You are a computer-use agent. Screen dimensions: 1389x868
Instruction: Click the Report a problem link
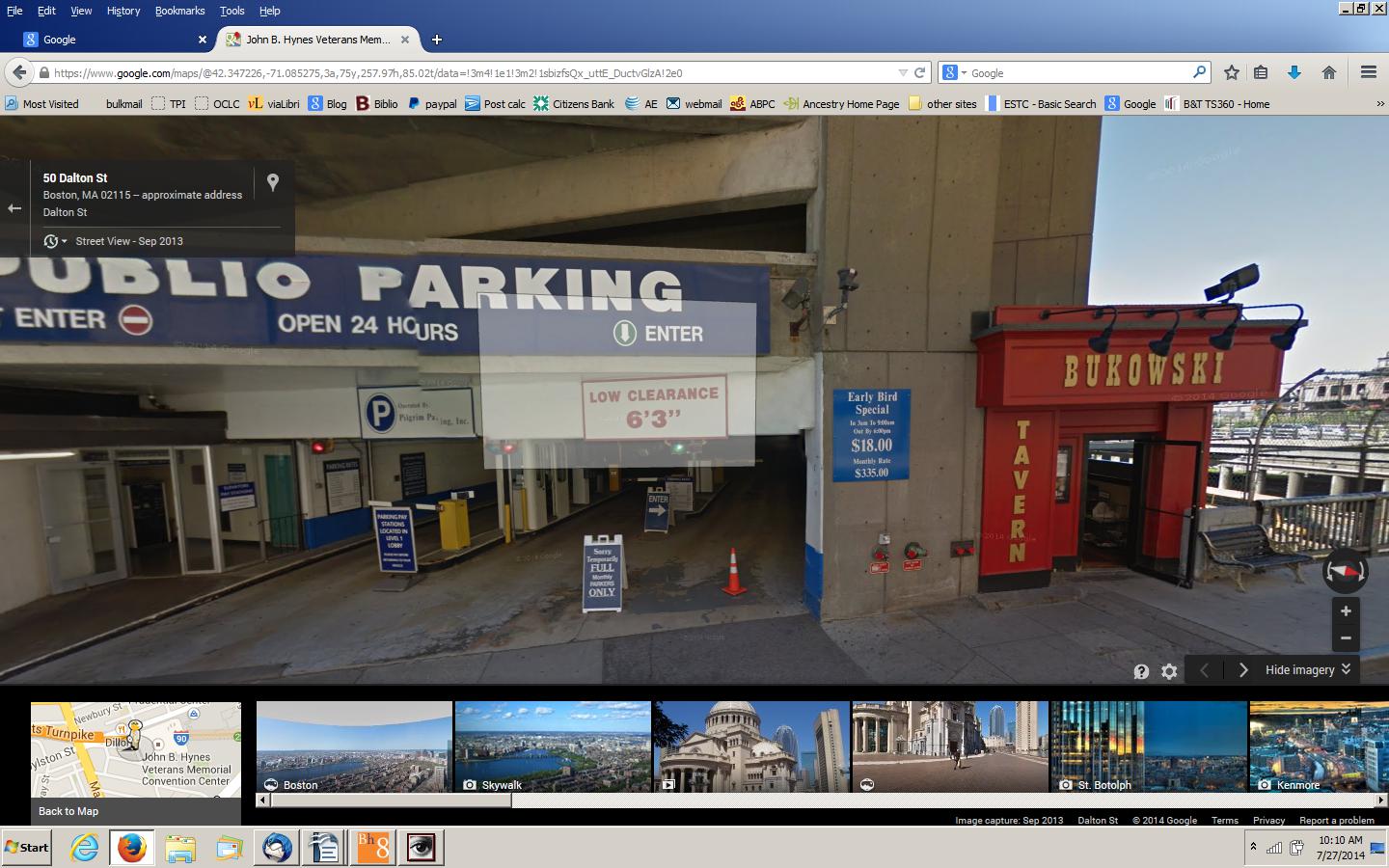pyautogui.click(x=1337, y=820)
